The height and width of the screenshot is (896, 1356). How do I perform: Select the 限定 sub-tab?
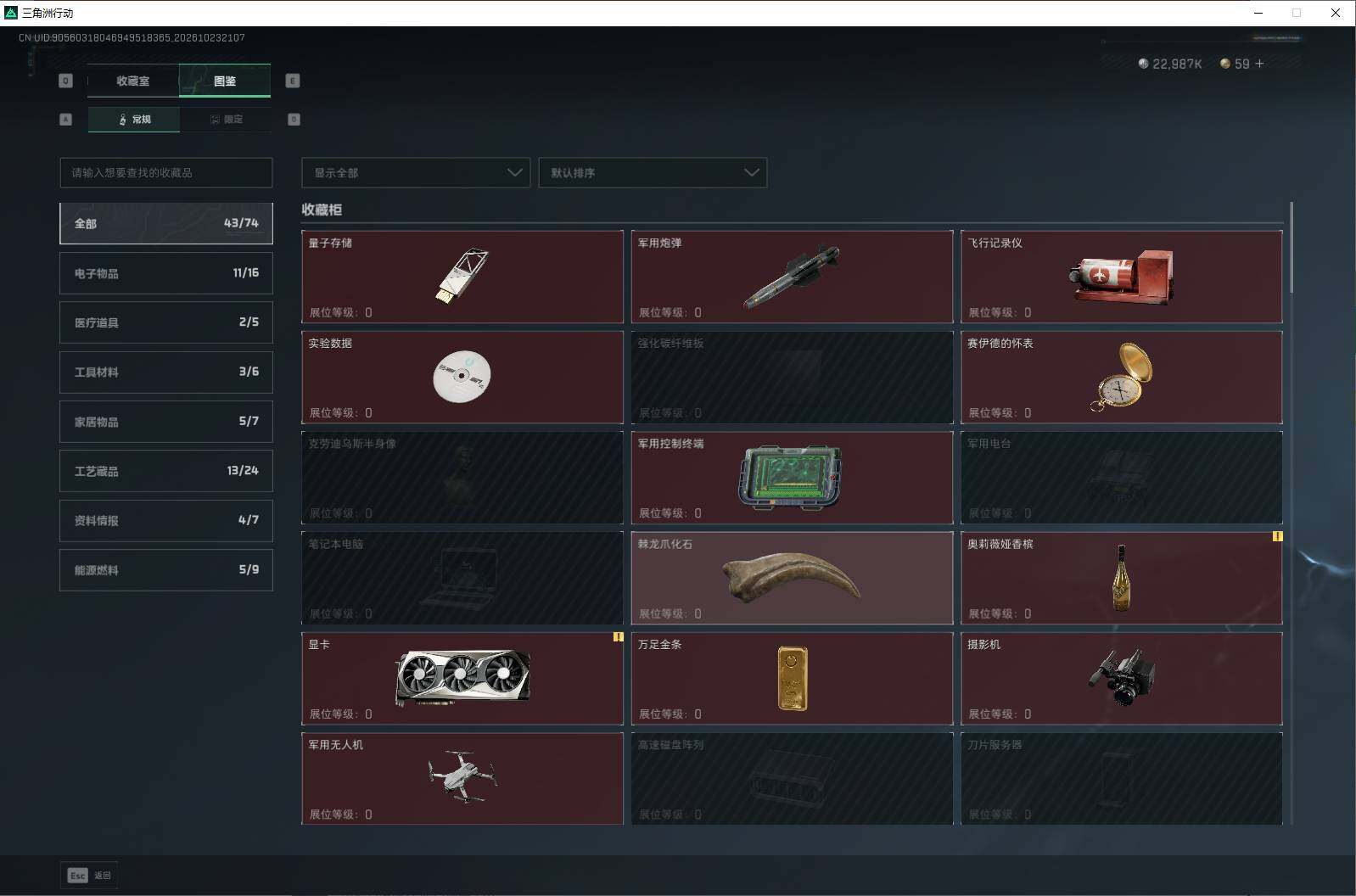coord(226,119)
